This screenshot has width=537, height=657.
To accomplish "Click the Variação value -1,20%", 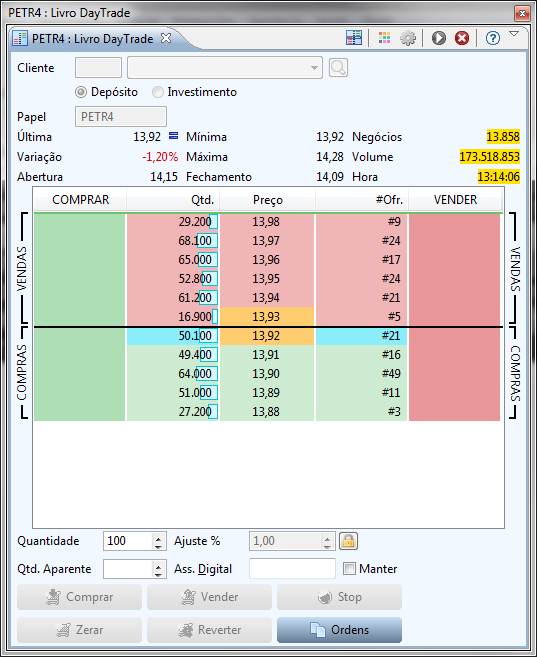I will 160,157.
